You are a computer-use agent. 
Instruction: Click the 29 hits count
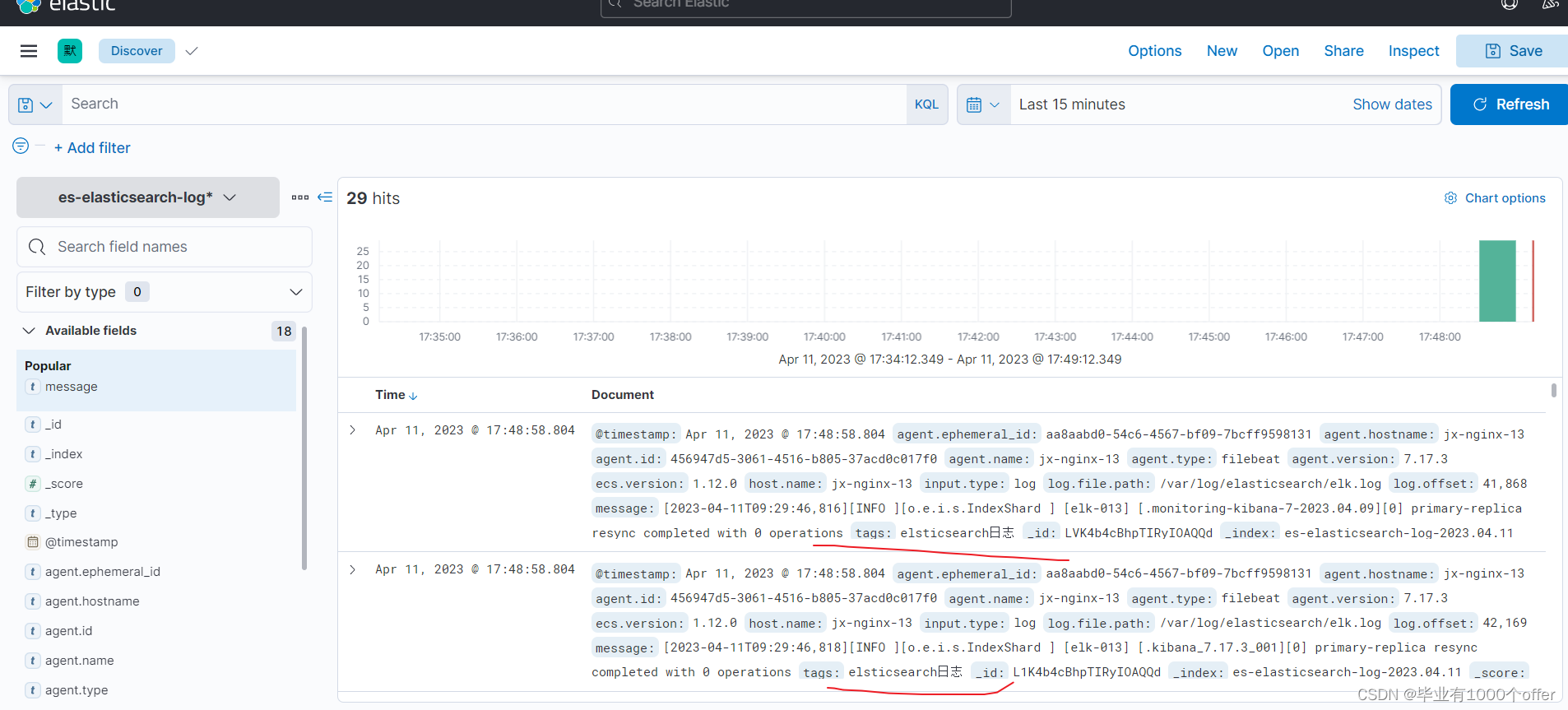(373, 198)
